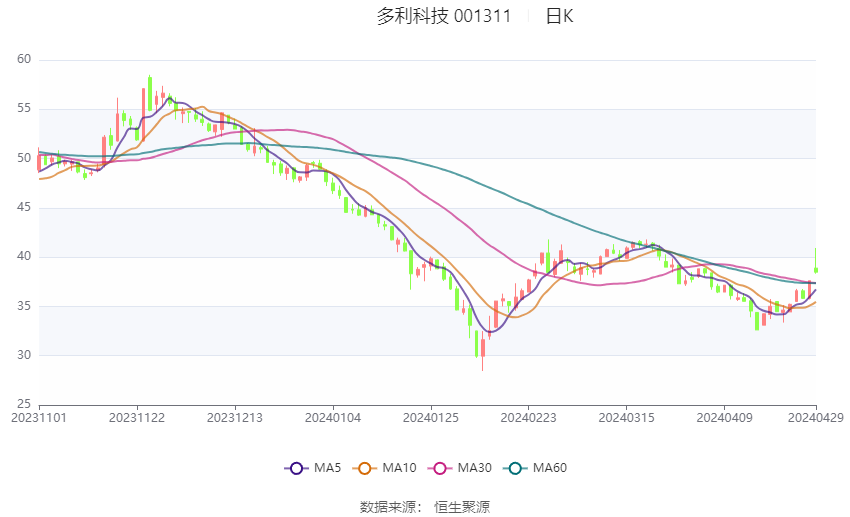Click the 60 value on the y-axis

24,60
